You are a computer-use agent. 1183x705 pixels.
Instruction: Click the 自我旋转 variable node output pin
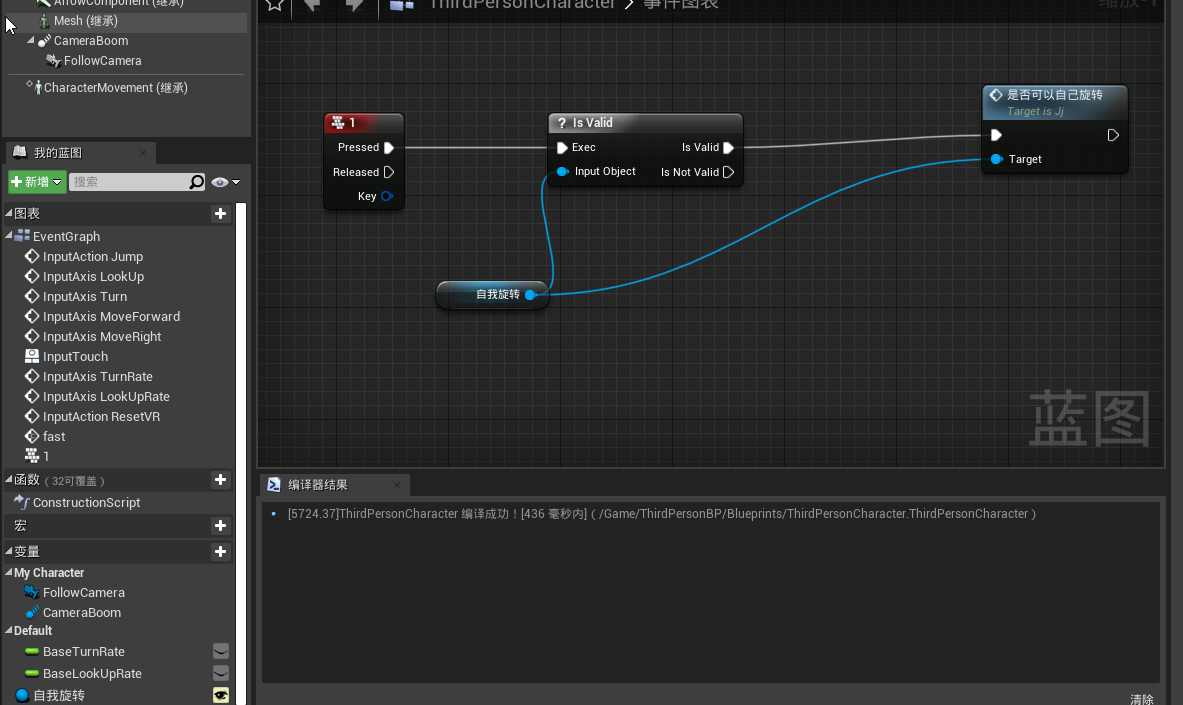pyautogui.click(x=530, y=294)
